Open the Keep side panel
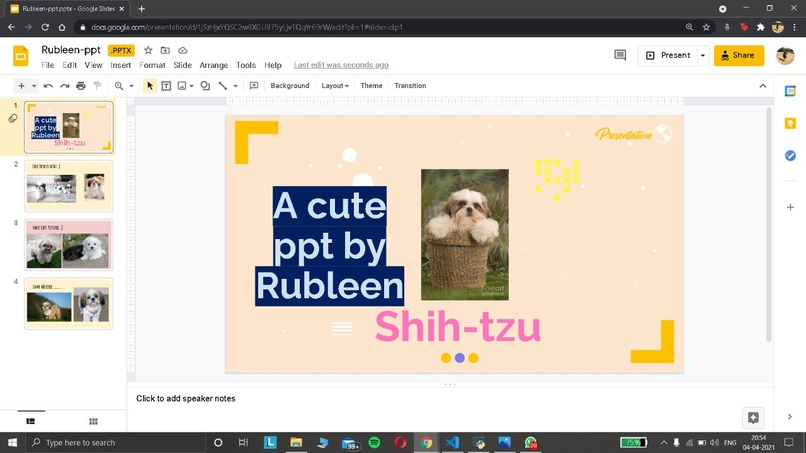Image resolution: width=806 pixels, height=453 pixels. tap(790, 123)
